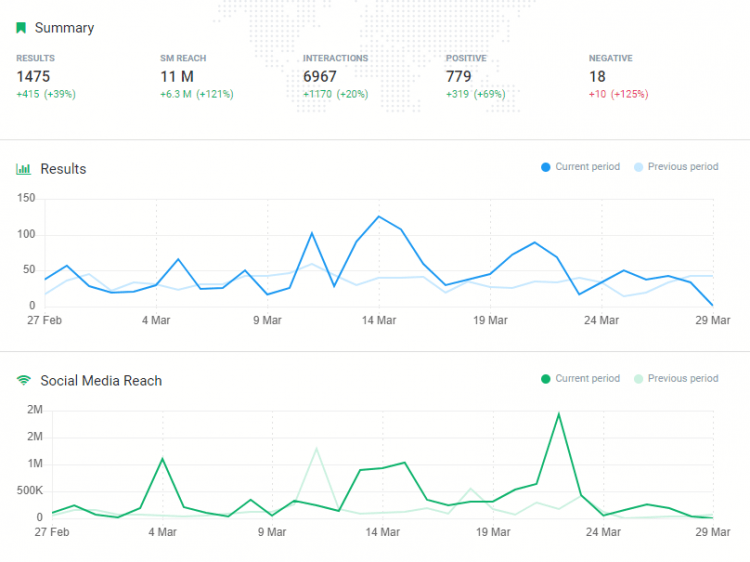Image resolution: width=750 pixels, height=562 pixels.
Task: Click the red negative change +10 (+125%)
Action: coord(618,94)
